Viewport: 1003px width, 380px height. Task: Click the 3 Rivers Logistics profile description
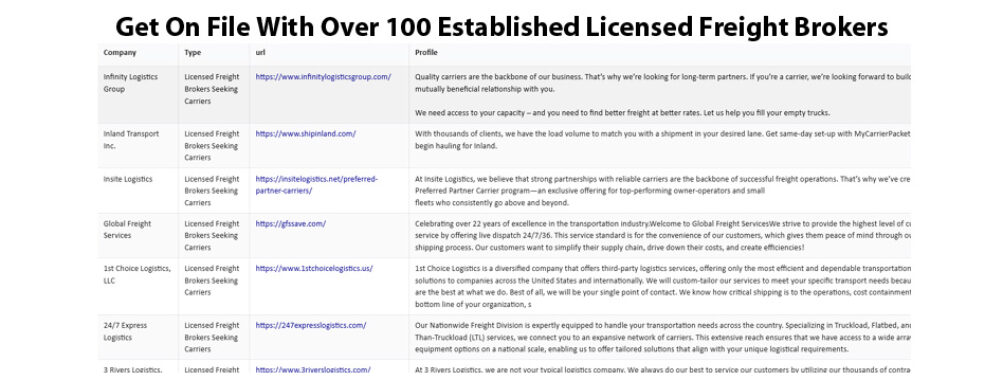662,370
